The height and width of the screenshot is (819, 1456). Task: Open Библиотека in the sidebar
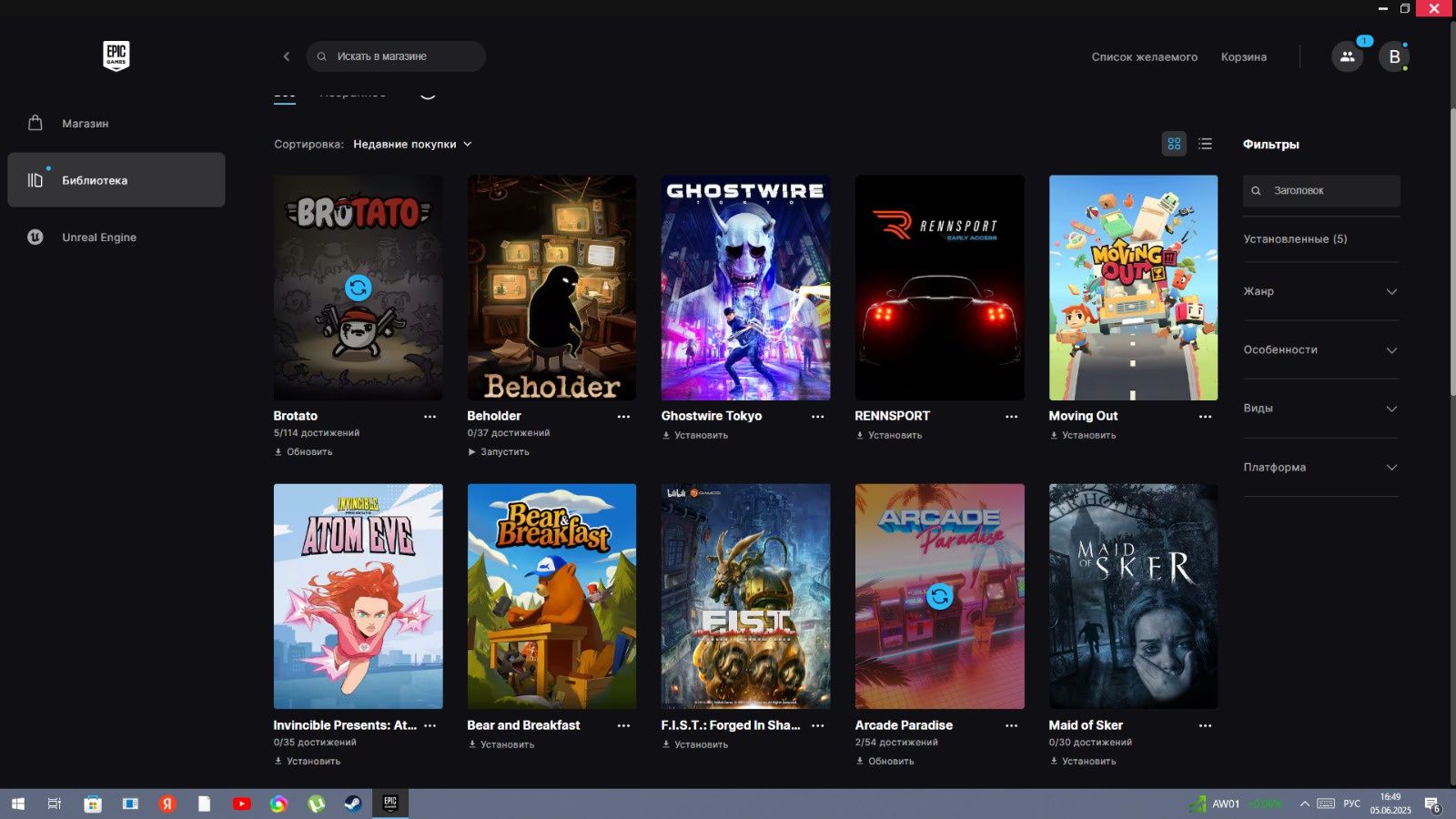pyautogui.click(x=116, y=179)
